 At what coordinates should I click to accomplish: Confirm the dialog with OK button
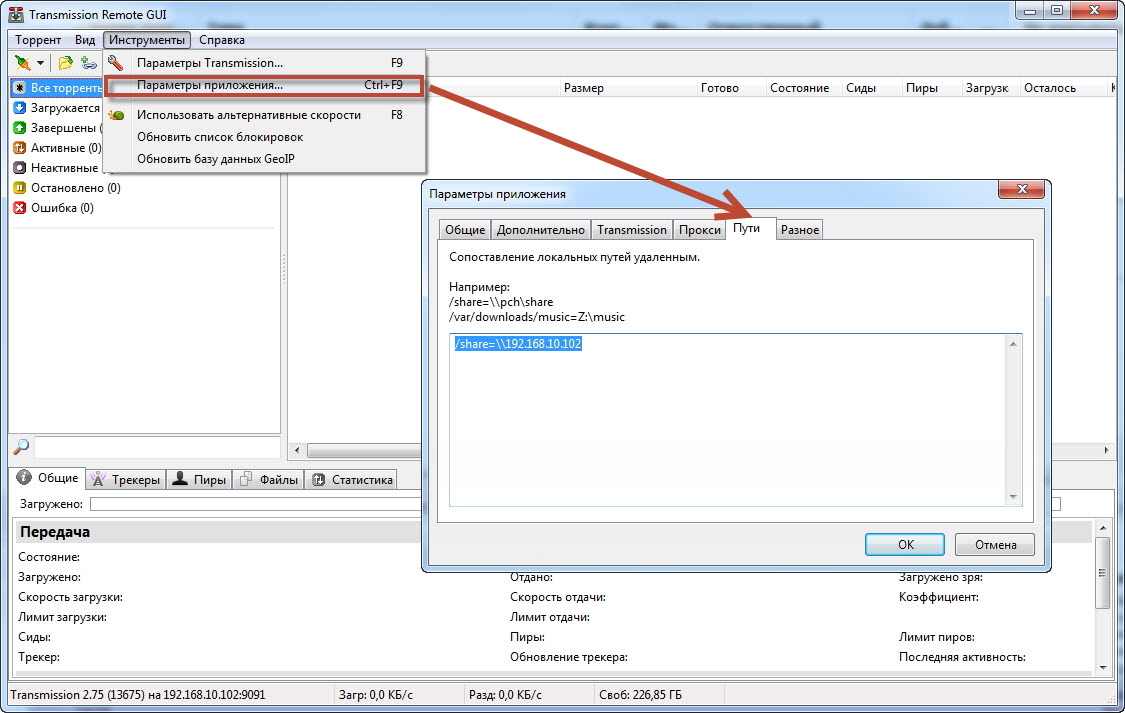[x=905, y=544]
